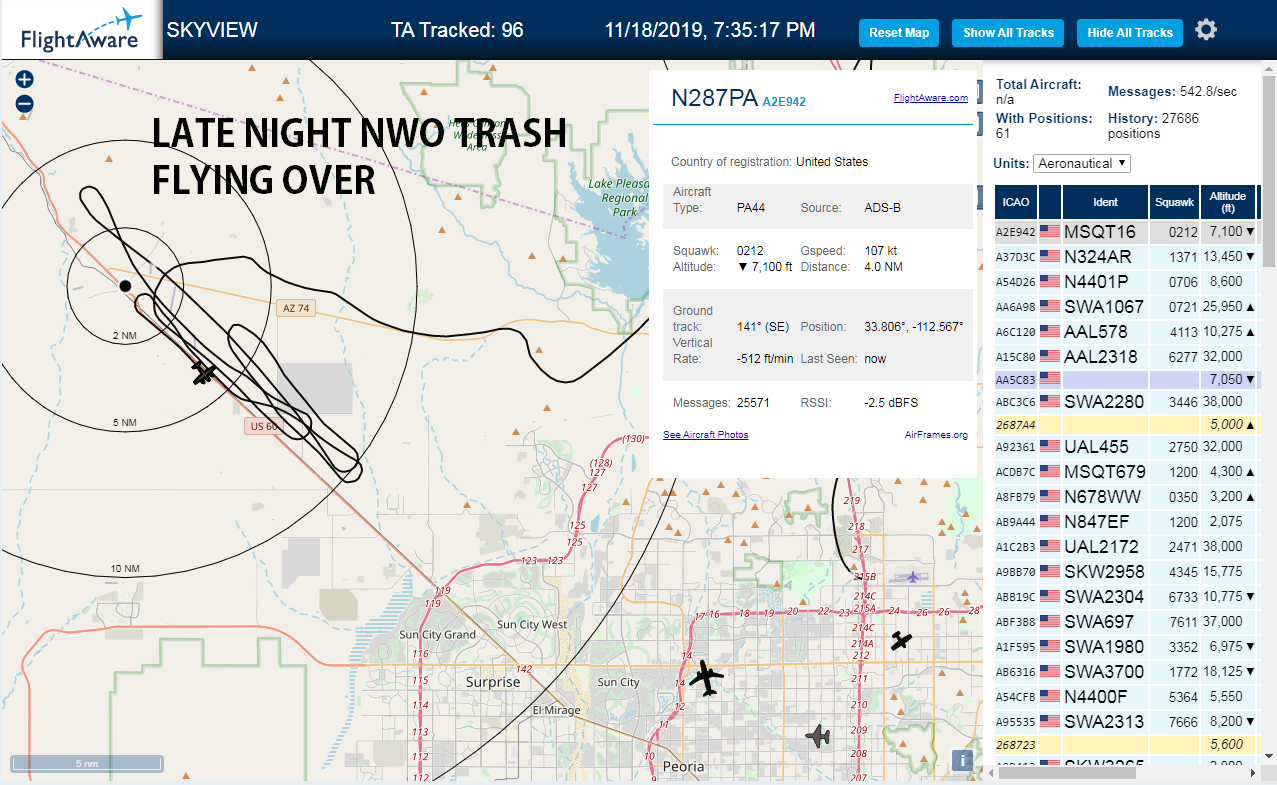Select the MSQT679 aircraft row
Screen dimensions: 1277x785
pyautogui.click(x=1126, y=472)
